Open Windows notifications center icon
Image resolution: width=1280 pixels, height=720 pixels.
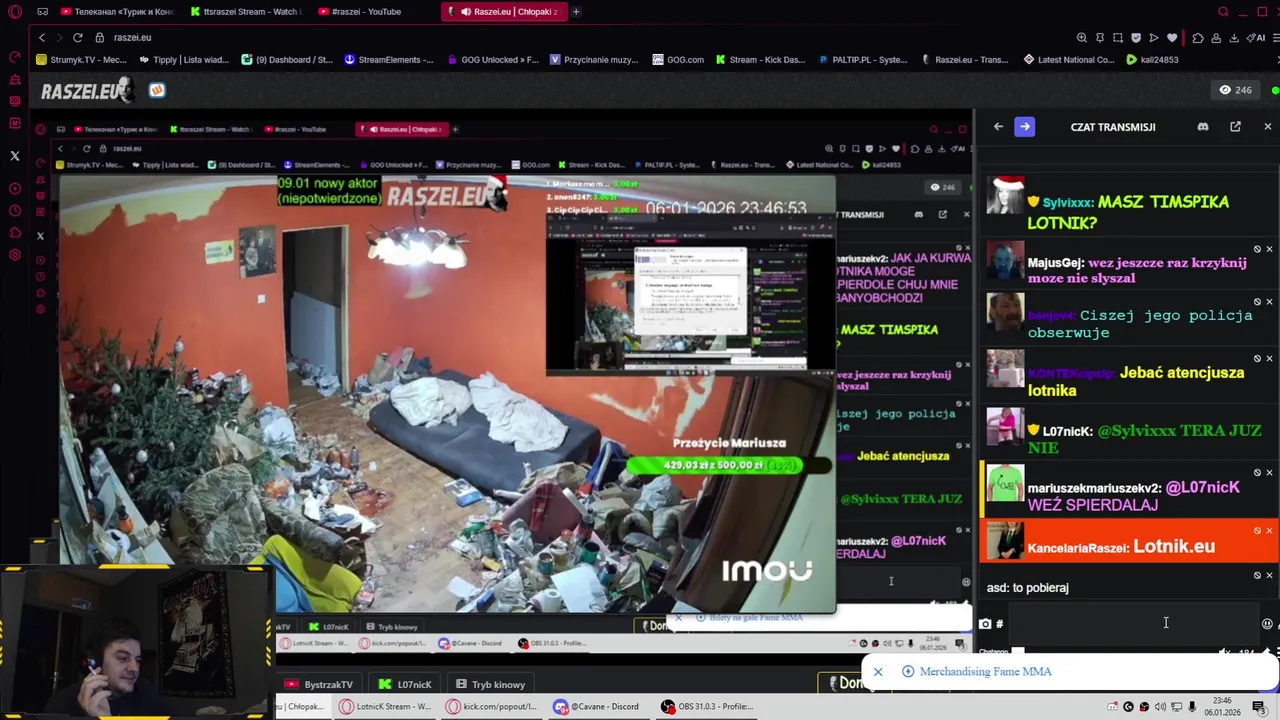click(1259, 707)
